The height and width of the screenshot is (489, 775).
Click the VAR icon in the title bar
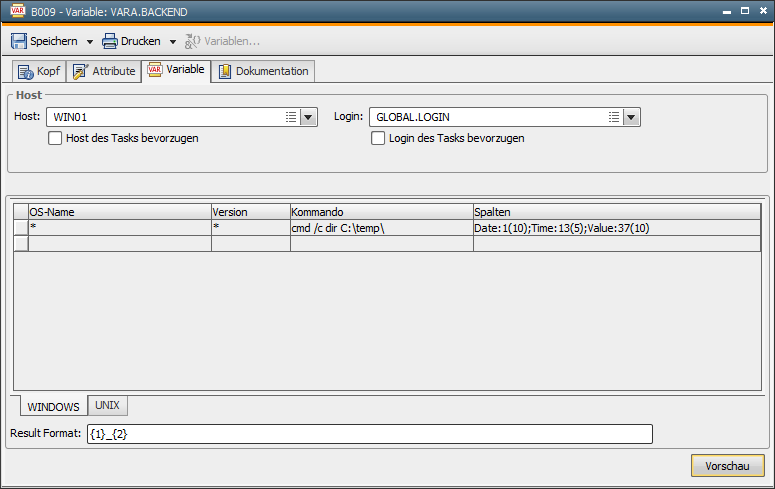pos(17,11)
